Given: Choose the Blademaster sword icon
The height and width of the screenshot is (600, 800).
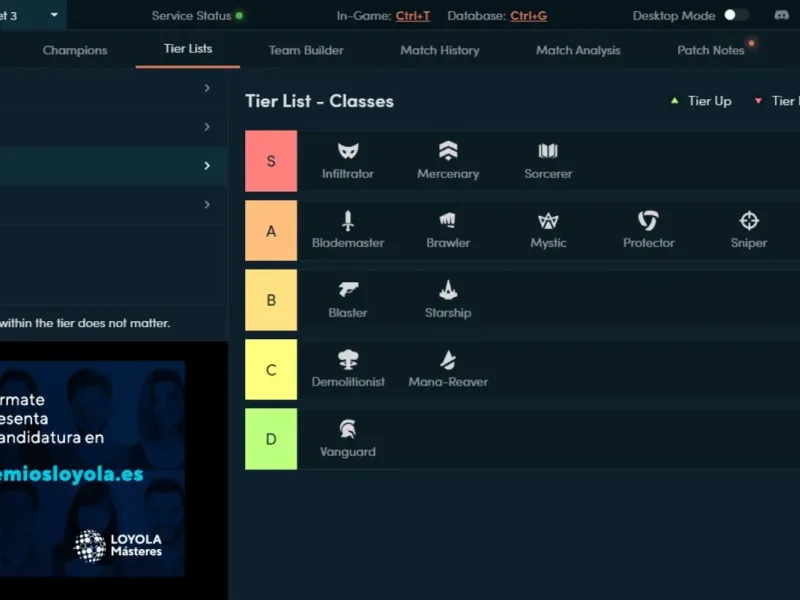Looking at the screenshot, I should tap(348, 221).
